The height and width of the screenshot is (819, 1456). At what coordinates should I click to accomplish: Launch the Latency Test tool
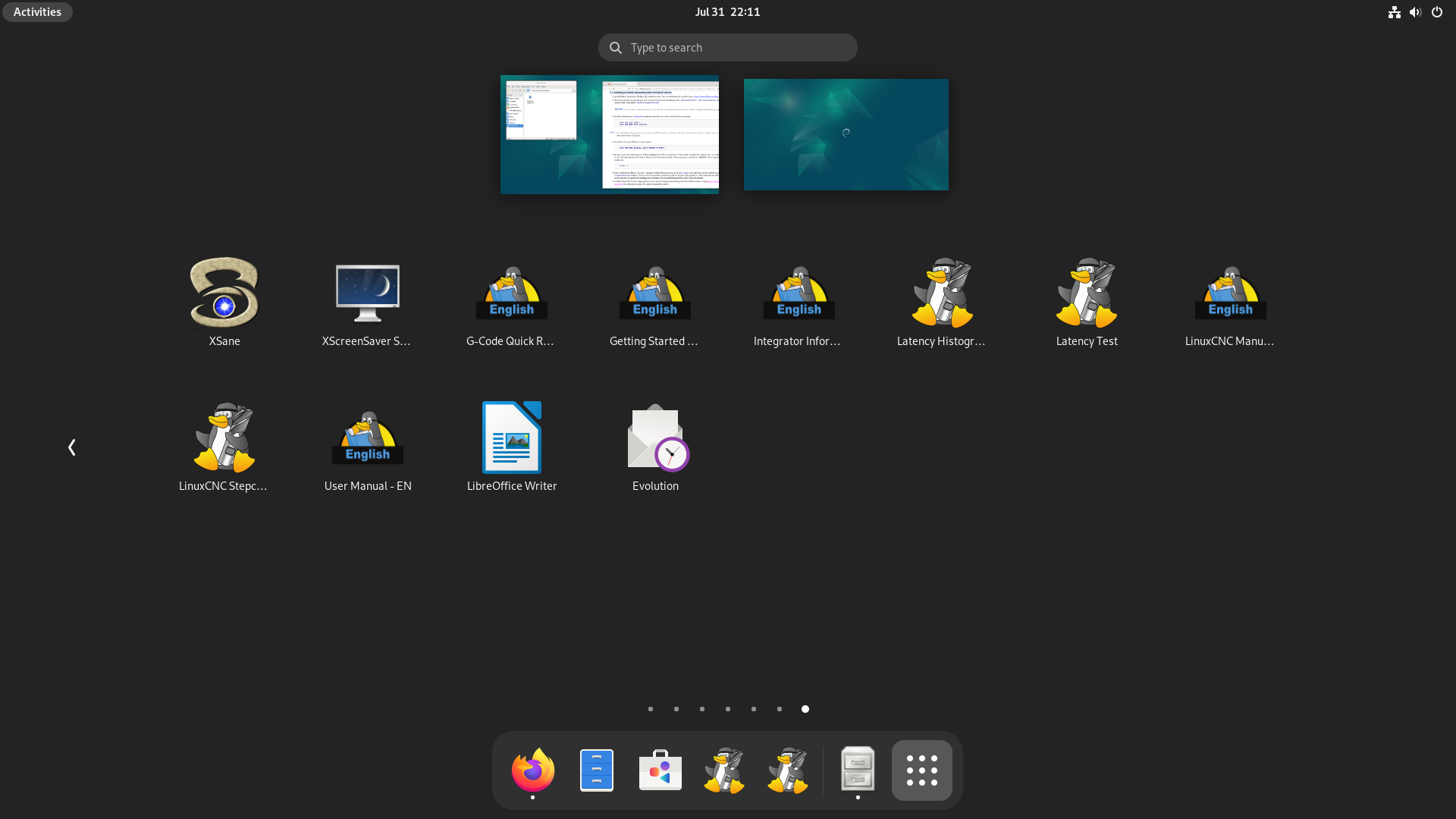click(1087, 303)
